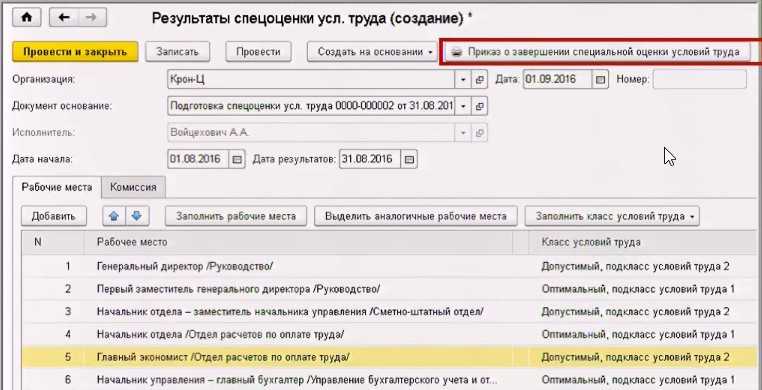The width and height of the screenshot is (762, 390).
Task: Click Провести и закрыть button
Action: (x=75, y=52)
